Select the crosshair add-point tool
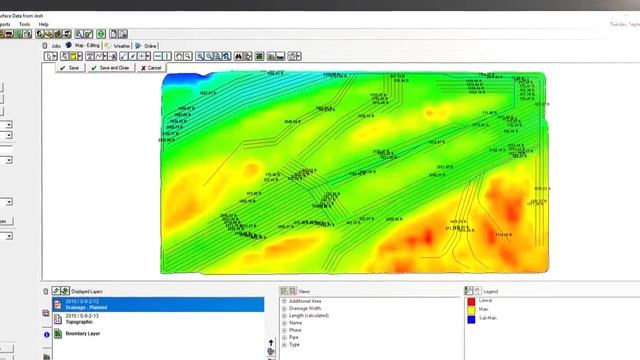 pyautogui.click(x=141, y=56)
